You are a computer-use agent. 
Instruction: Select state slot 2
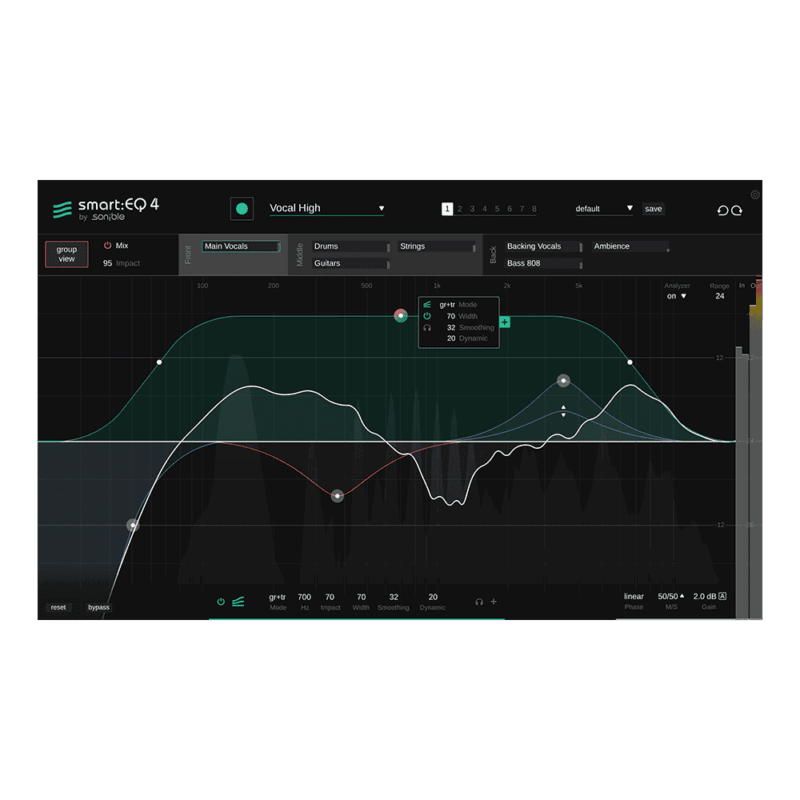coord(460,209)
